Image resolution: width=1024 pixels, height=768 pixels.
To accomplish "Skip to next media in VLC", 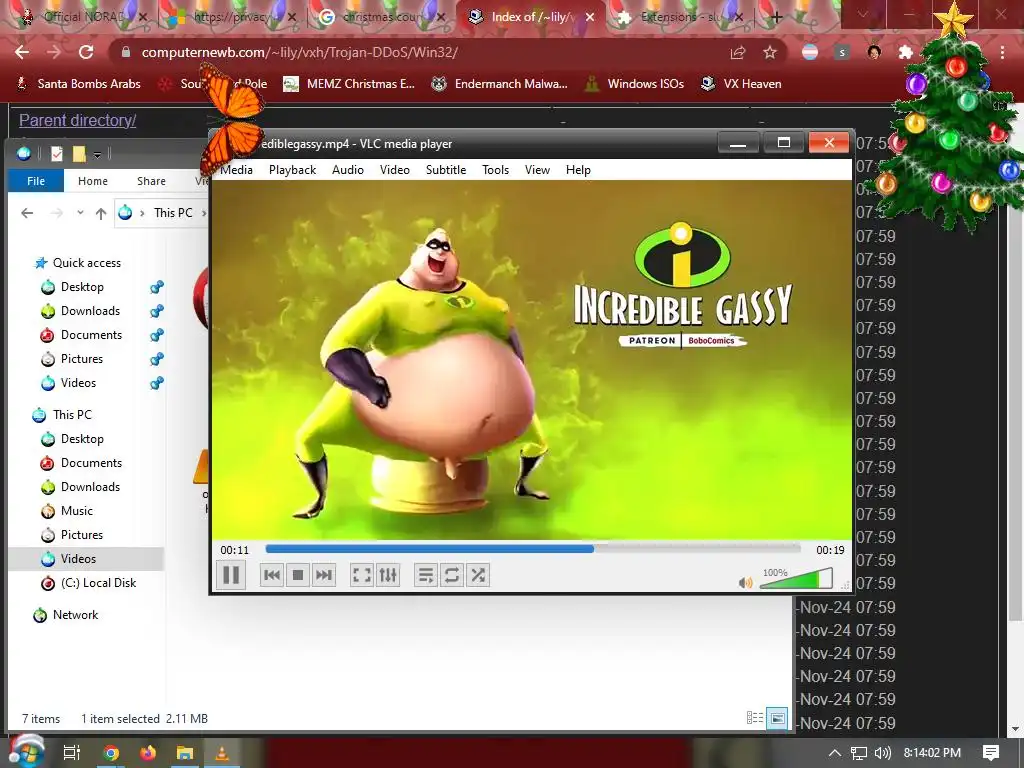I will pyautogui.click(x=324, y=575).
